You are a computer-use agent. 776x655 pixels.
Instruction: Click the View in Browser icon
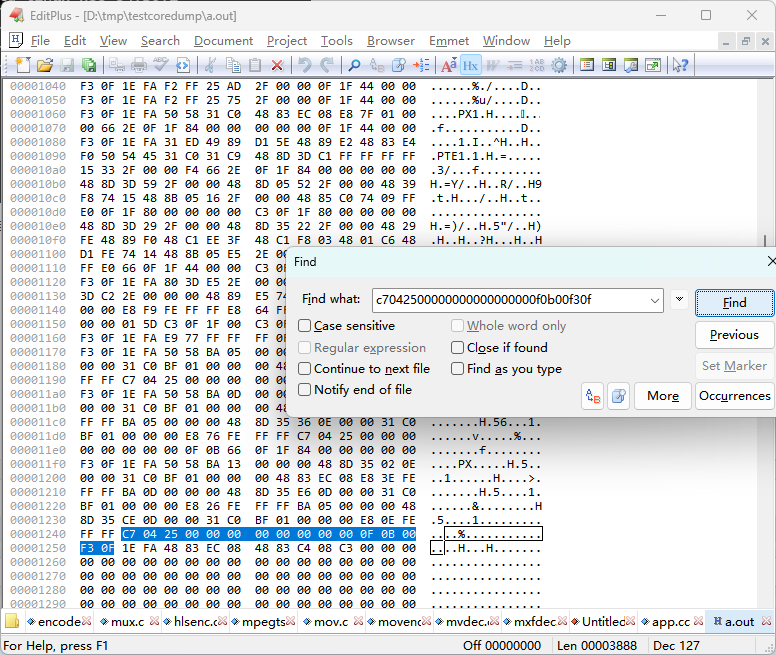pyautogui.click(x=183, y=65)
